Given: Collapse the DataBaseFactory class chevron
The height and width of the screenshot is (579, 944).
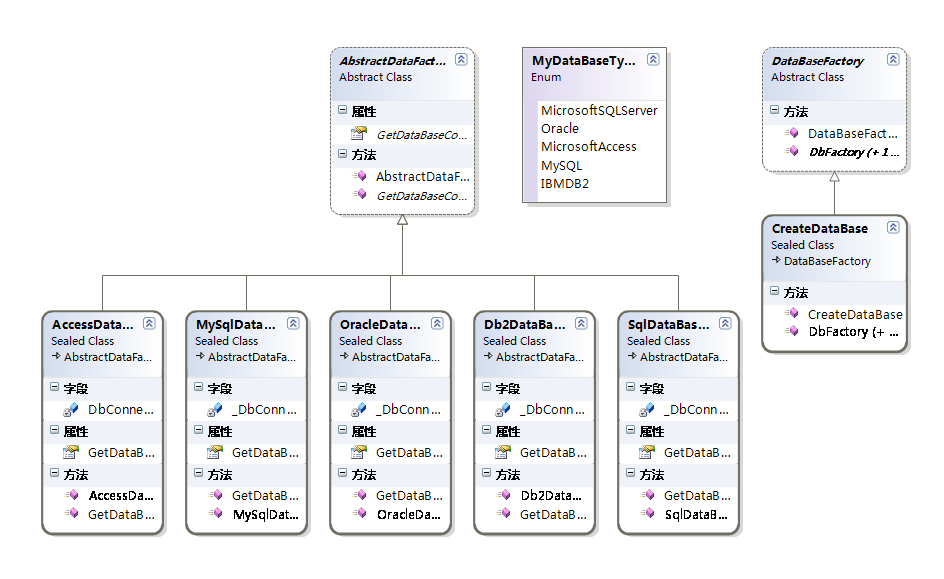Looking at the screenshot, I should pyautogui.click(x=893, y=59).
